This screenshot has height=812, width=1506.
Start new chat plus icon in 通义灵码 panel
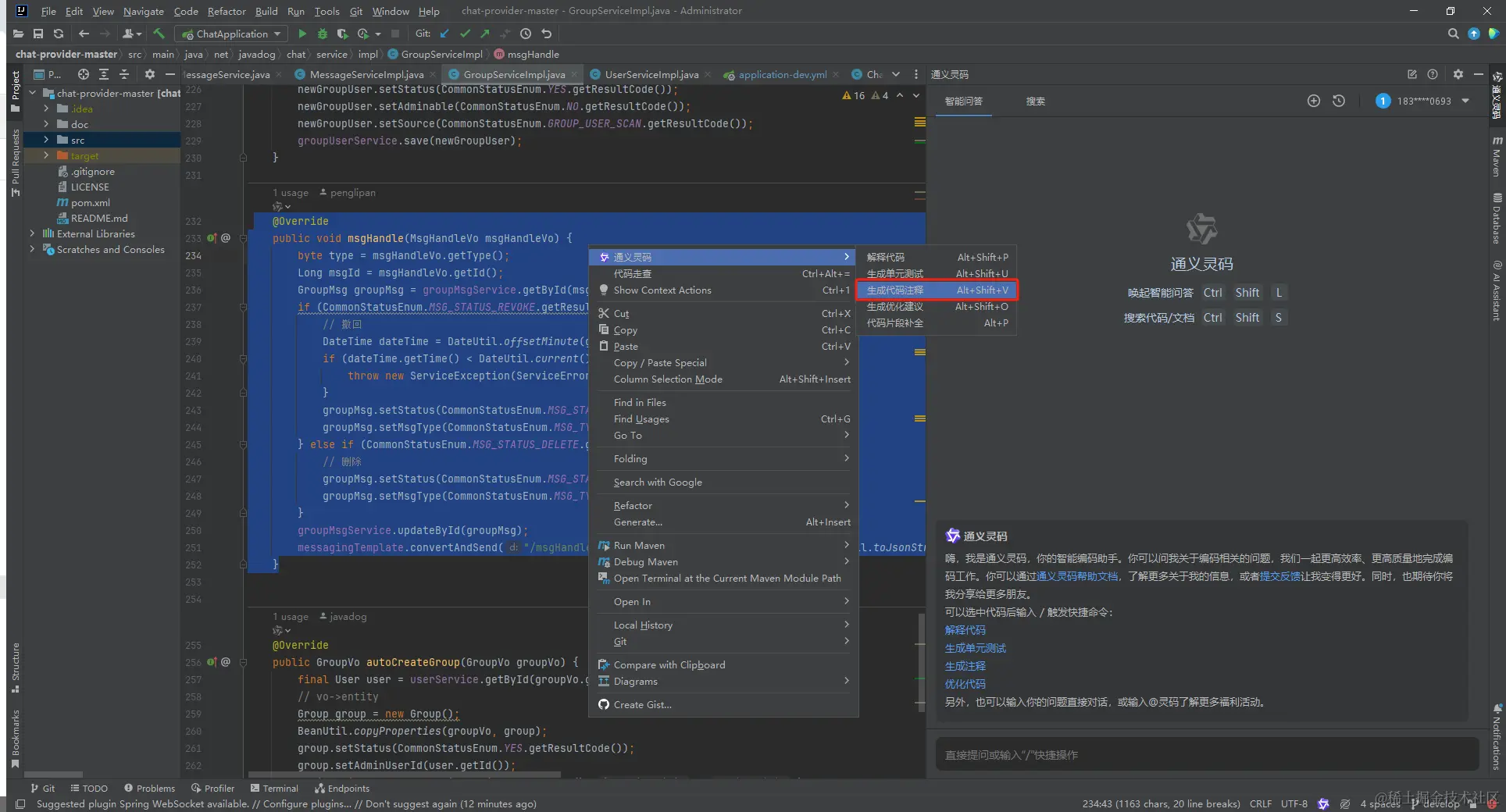tap(1314, 101)
